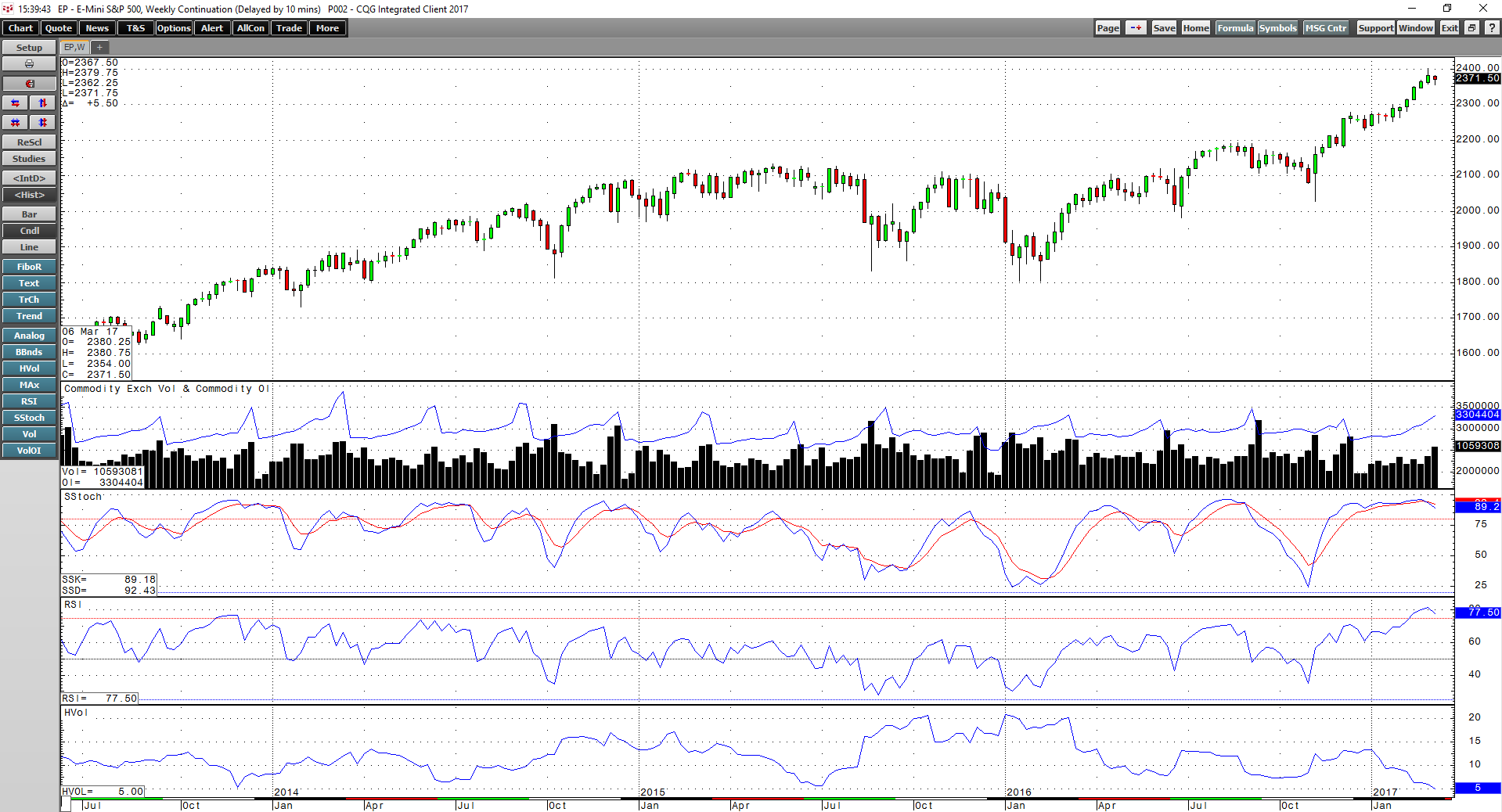1502x812 pixels.
Task: Click the Exit button
Action: (x=1450, y=28)
